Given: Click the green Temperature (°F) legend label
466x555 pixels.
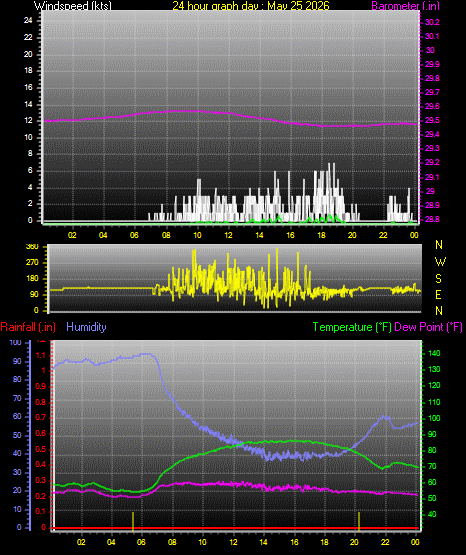Looking at the screenshot, I should 352,327.
